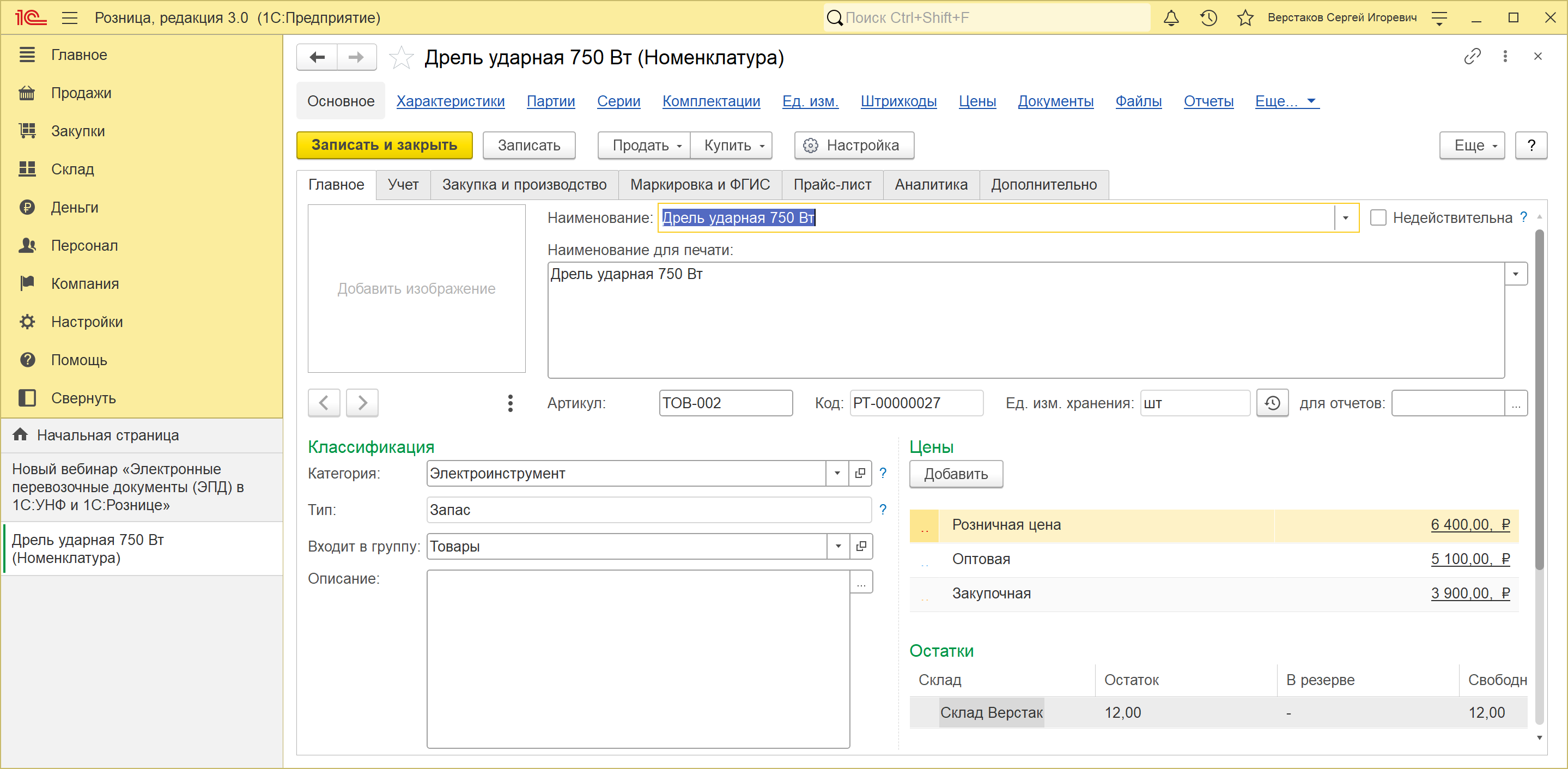Open the Настройки section
The width and height of the screenshot is (1568, 769).
[x=87, y=322]
